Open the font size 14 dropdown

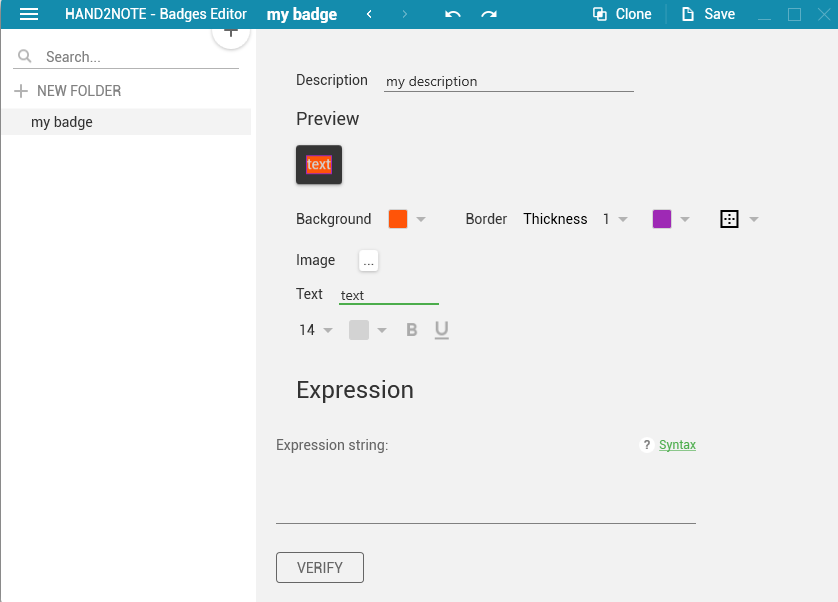(316, 330)
